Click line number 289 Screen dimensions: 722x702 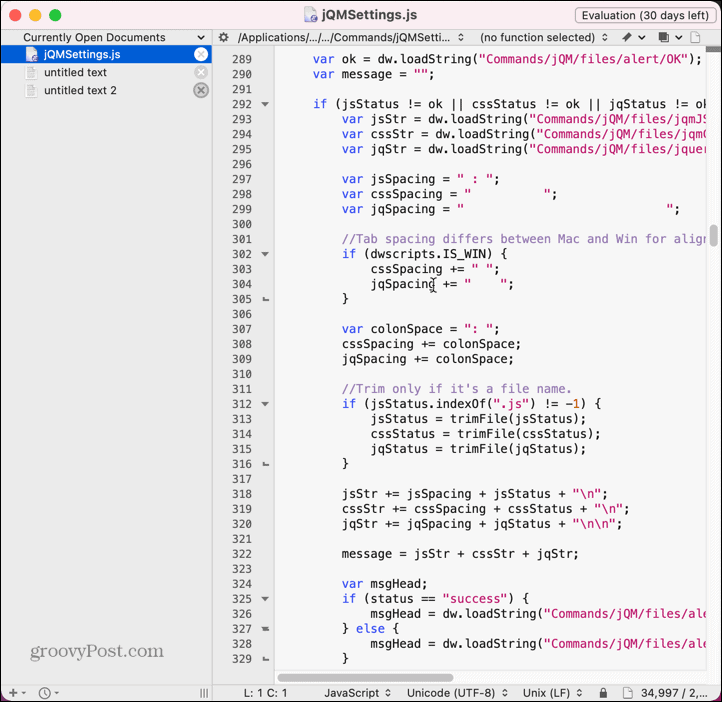tap(242, 59)
